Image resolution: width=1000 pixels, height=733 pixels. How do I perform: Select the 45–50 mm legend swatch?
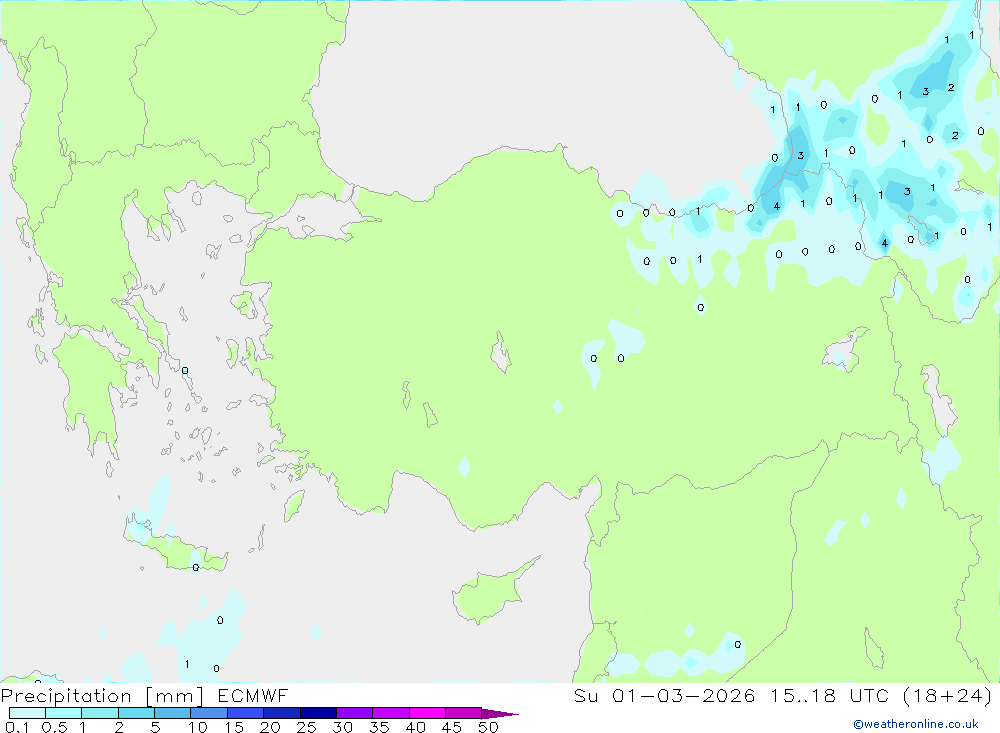(464, 713)
